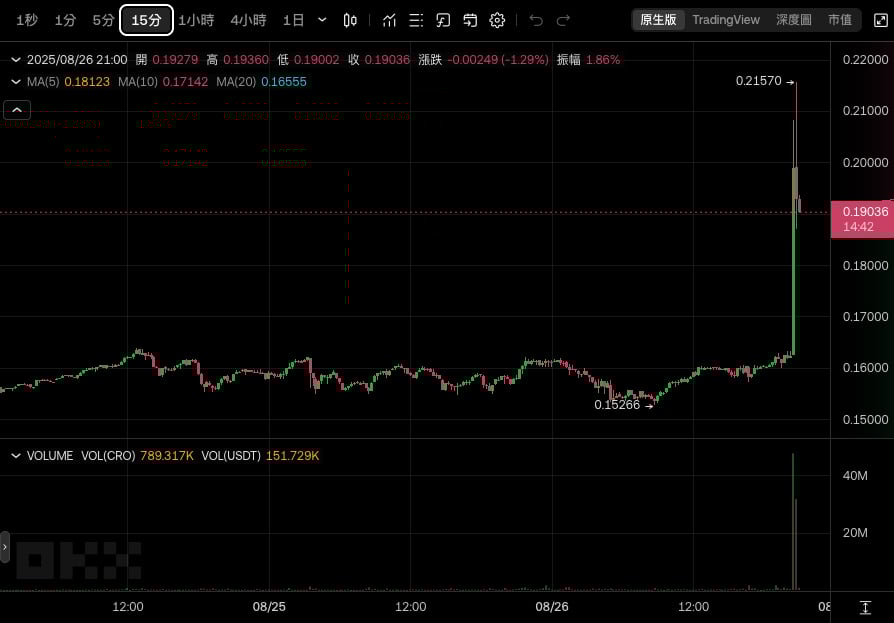Open chart settings gear
The height and width of the screenshot is (623, 894).
(497, 20)
